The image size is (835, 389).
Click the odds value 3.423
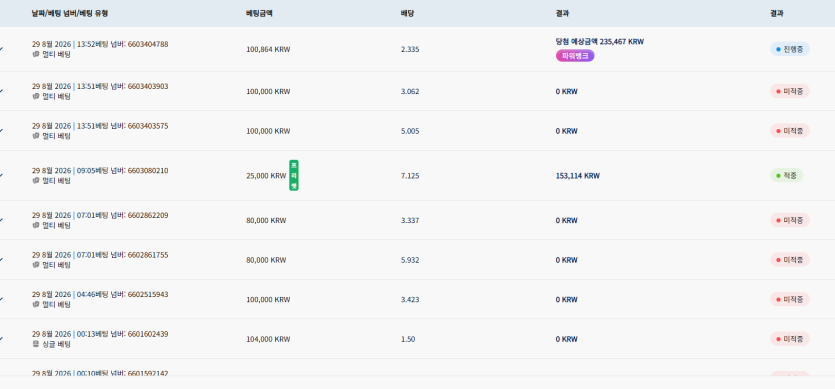tap(410, 299)
